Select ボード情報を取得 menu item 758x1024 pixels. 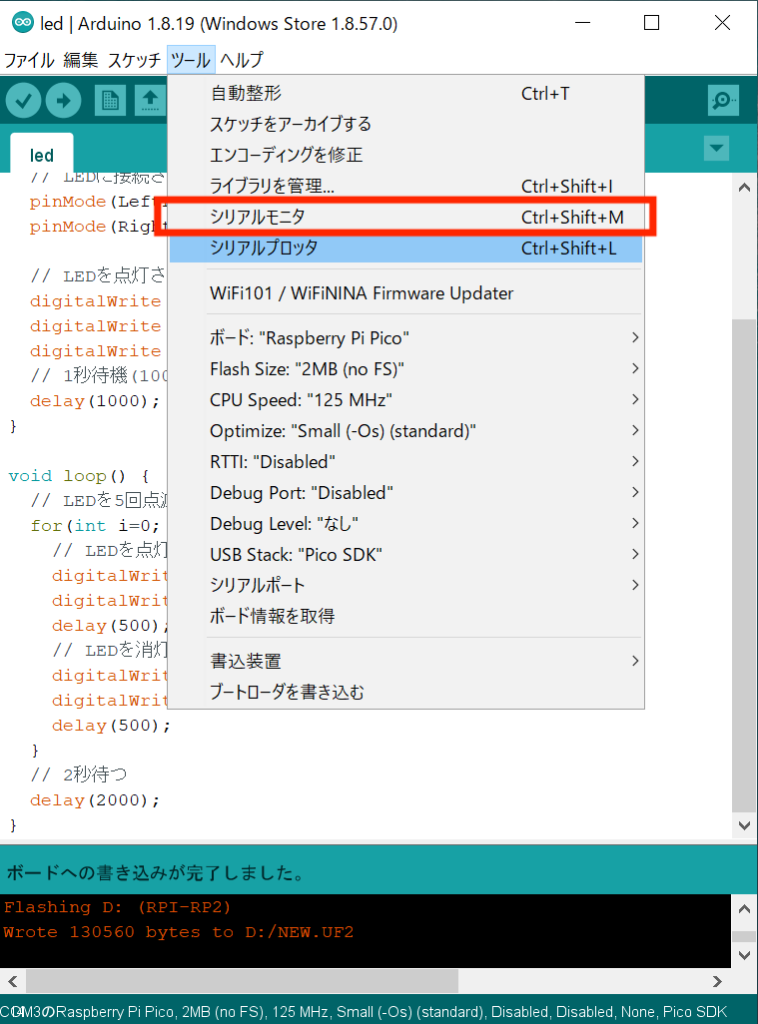point(405,616)
